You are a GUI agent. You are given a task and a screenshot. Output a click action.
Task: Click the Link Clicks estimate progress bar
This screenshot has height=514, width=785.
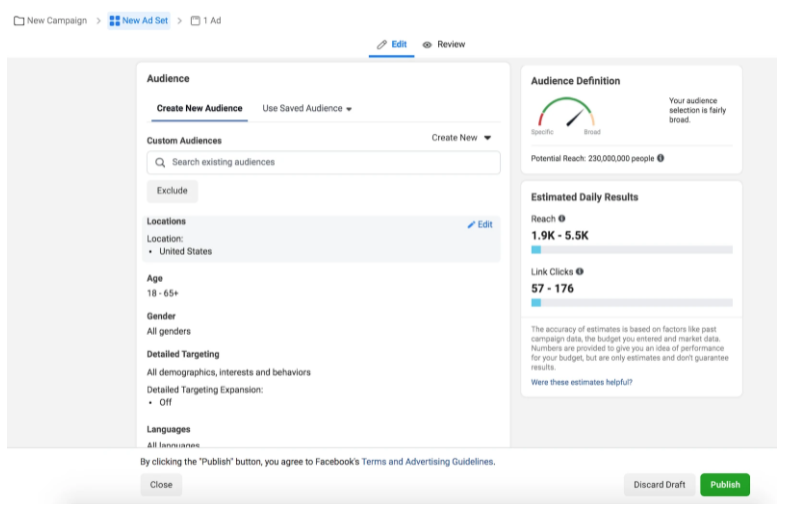632,303
